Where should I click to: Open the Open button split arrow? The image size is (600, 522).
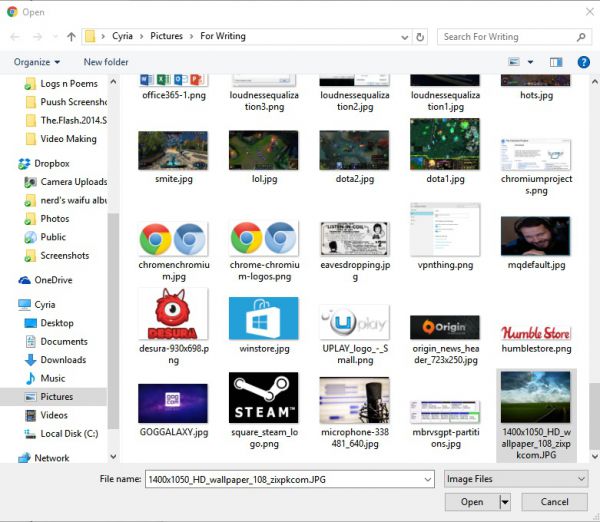[x=505, y=502]
